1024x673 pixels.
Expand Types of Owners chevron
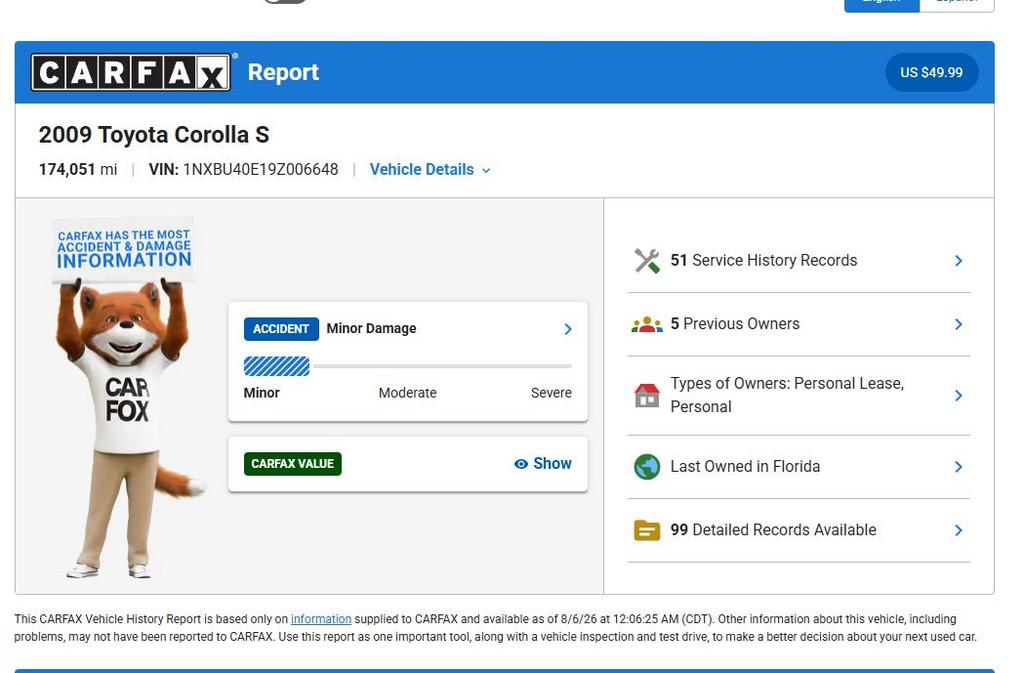(958, 395)
